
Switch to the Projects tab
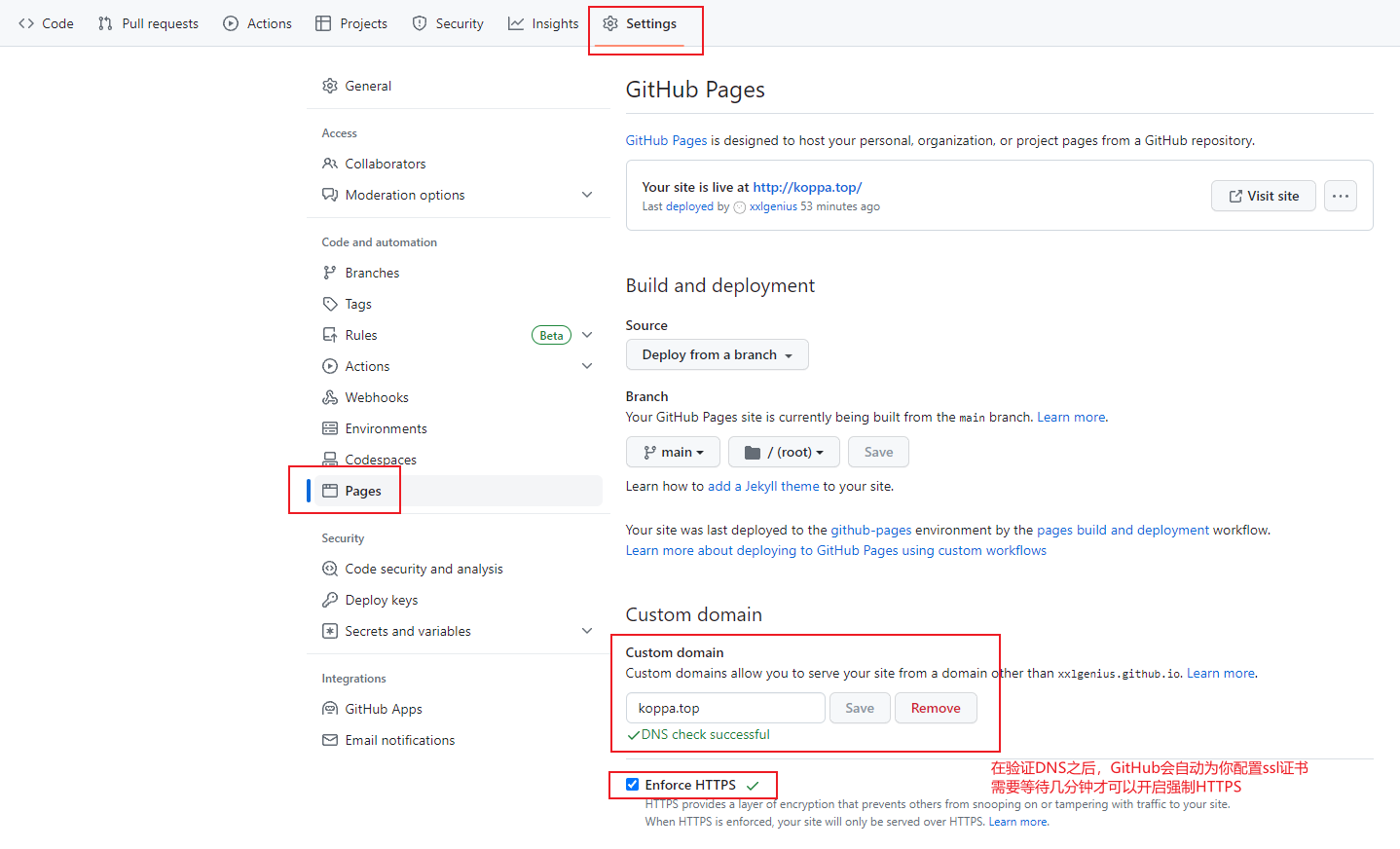click(351, 23)
